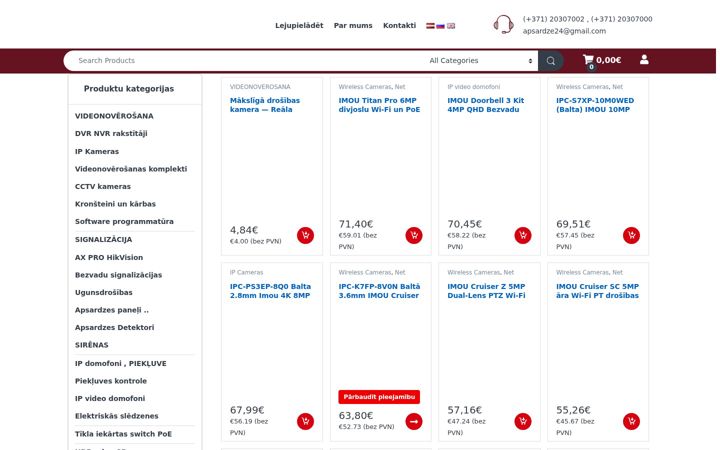This screenshot has height=450, width=720.
Task: Open the shopping cart icon
Action: (588, 60)
